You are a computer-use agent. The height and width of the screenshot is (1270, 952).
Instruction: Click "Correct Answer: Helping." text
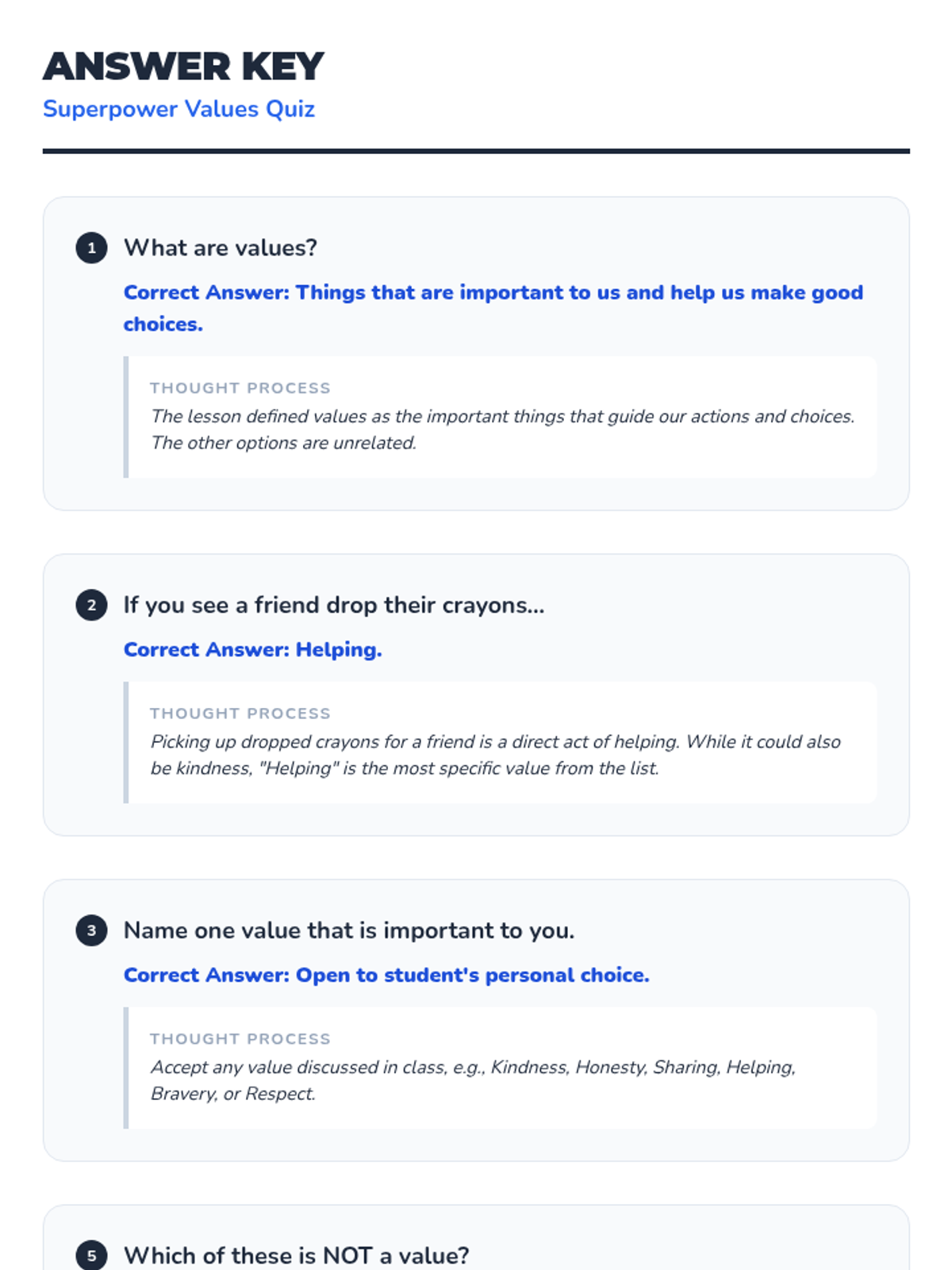(252, 649)
